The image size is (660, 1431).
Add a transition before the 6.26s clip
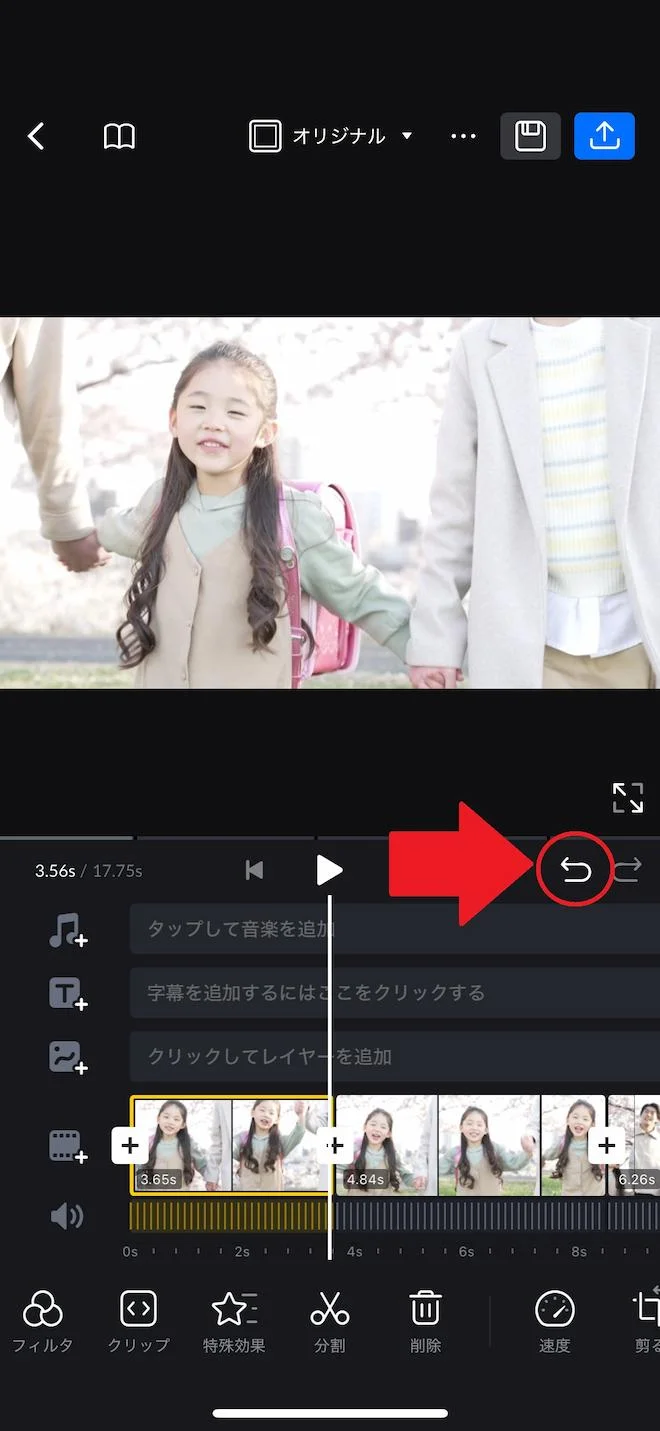click(x=607, y=1145)
